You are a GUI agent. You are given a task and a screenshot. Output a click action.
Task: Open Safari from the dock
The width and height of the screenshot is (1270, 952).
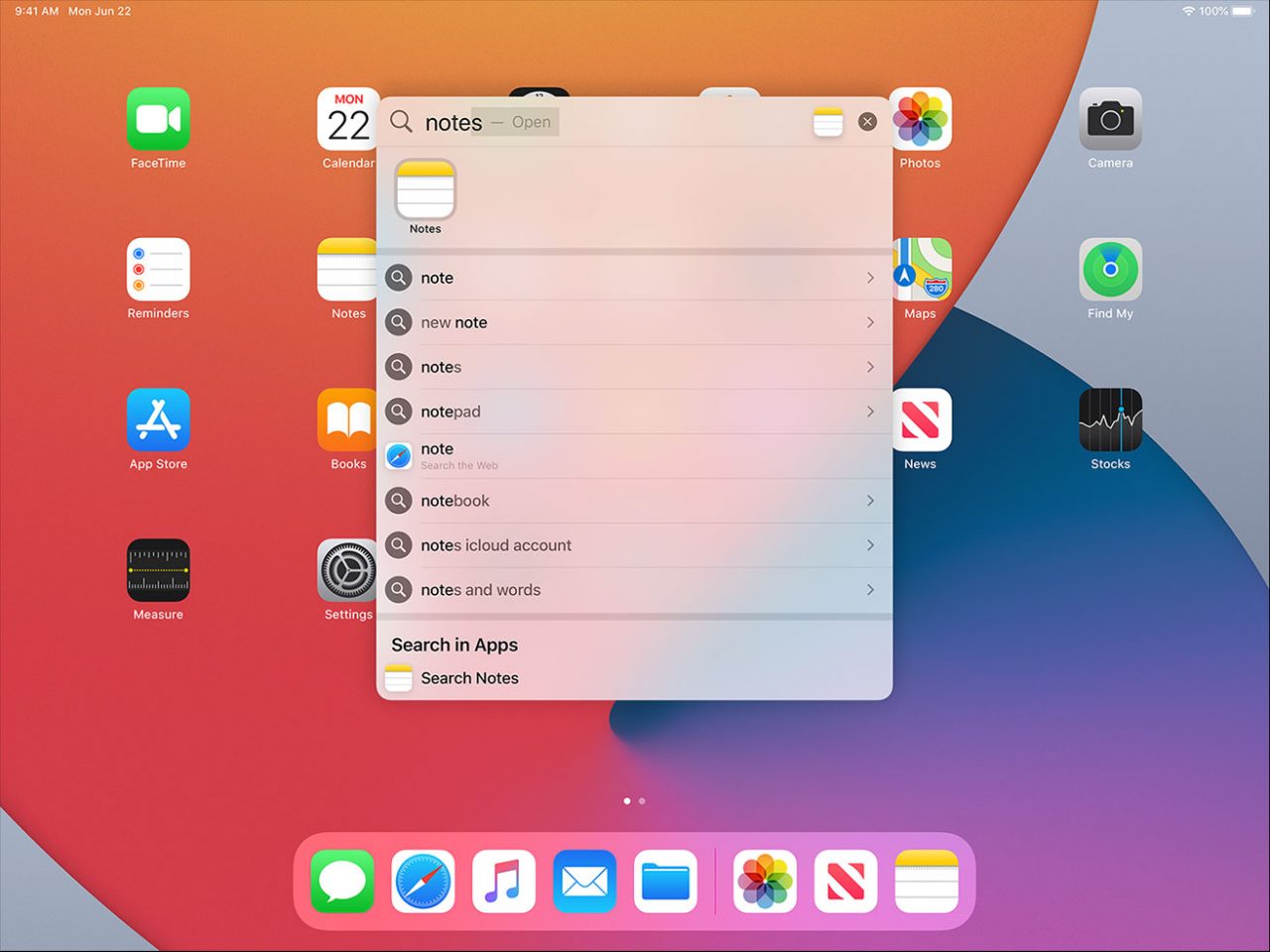pos(423,881)
